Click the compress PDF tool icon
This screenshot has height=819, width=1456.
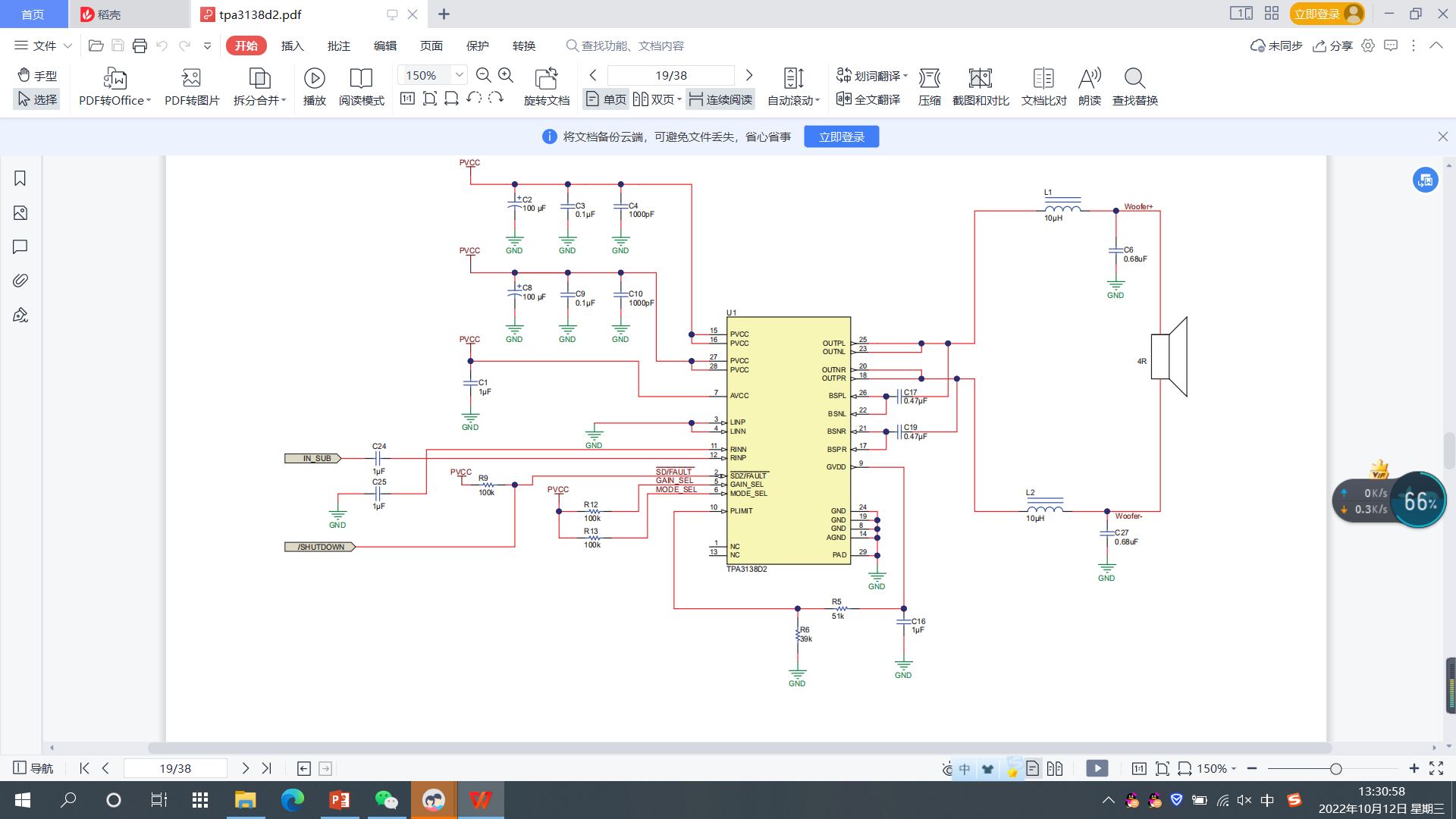point(929,78)
